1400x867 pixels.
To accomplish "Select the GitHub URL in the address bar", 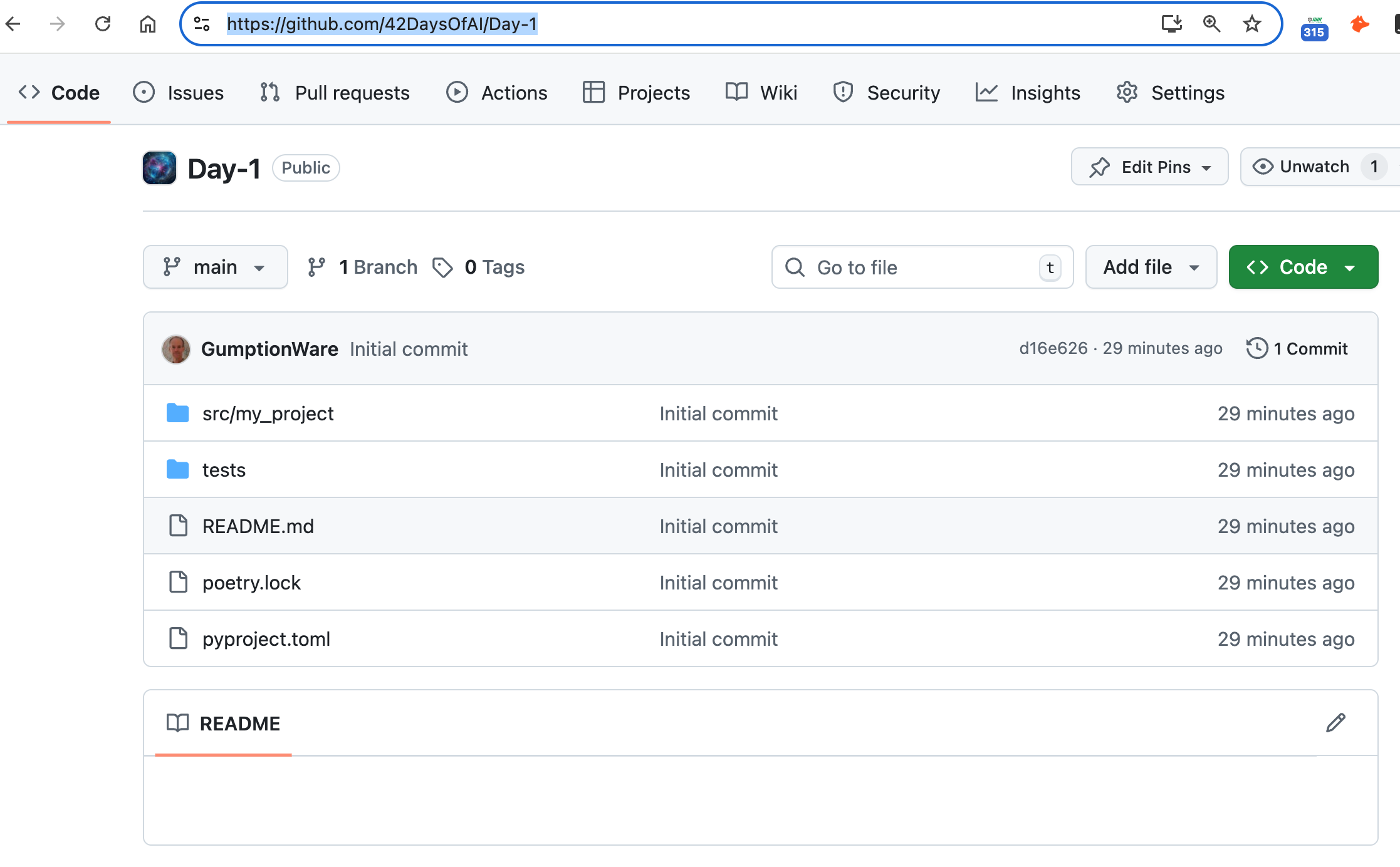I will point(382,24).
